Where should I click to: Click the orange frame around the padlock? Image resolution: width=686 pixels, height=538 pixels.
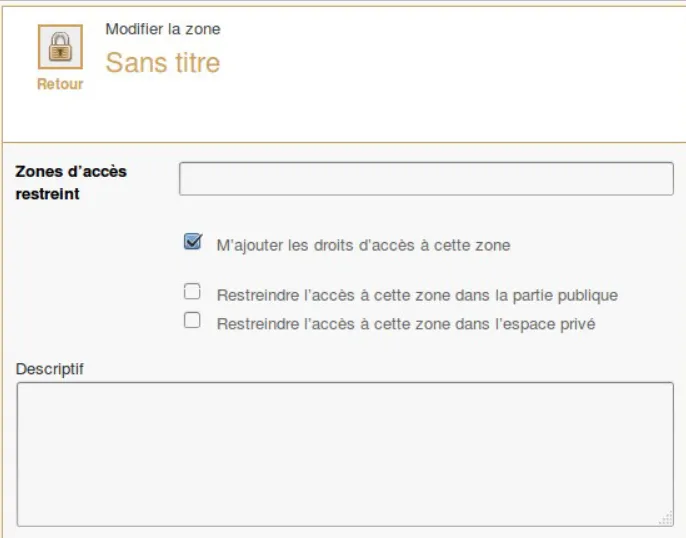[41, 47]
